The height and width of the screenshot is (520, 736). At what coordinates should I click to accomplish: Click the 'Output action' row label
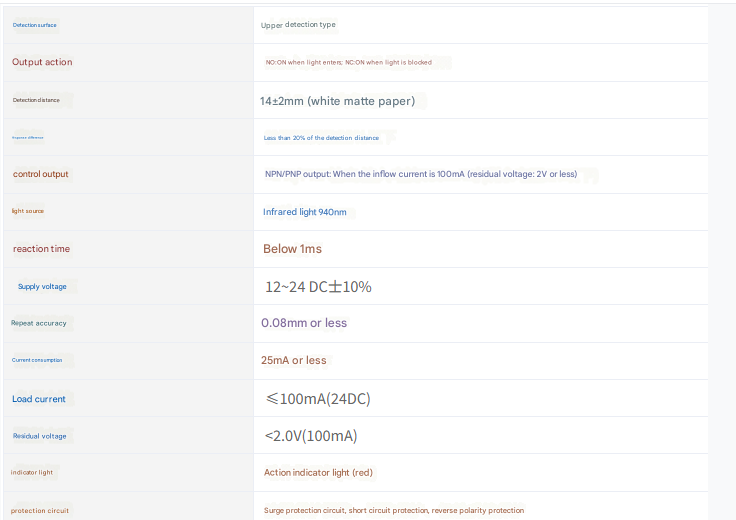point(42,62)
